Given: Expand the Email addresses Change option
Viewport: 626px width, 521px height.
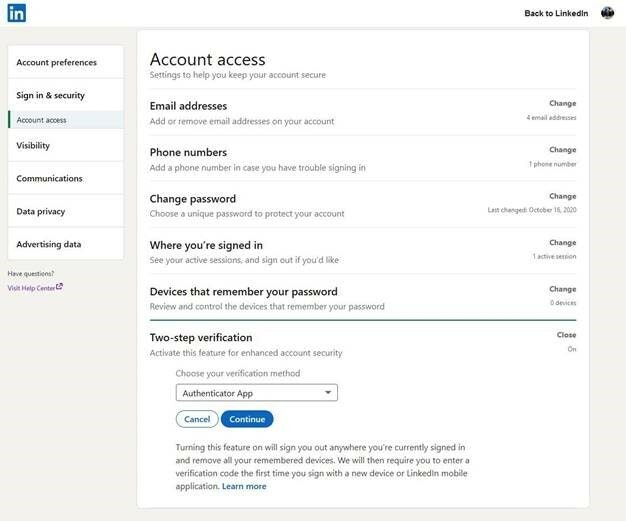Looking at the screenshot, I should click(562, 104).
